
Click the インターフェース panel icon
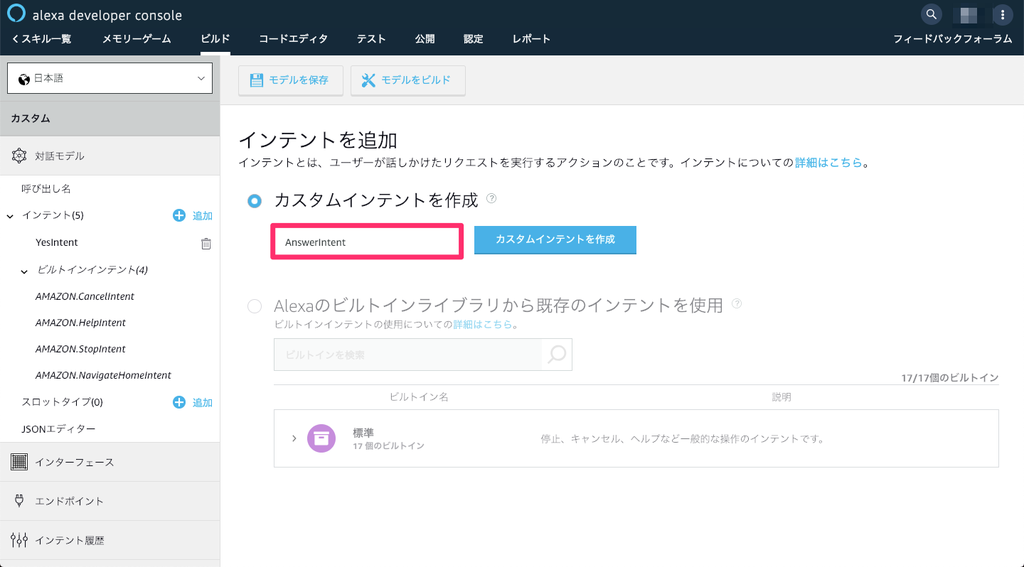point(19,462)
